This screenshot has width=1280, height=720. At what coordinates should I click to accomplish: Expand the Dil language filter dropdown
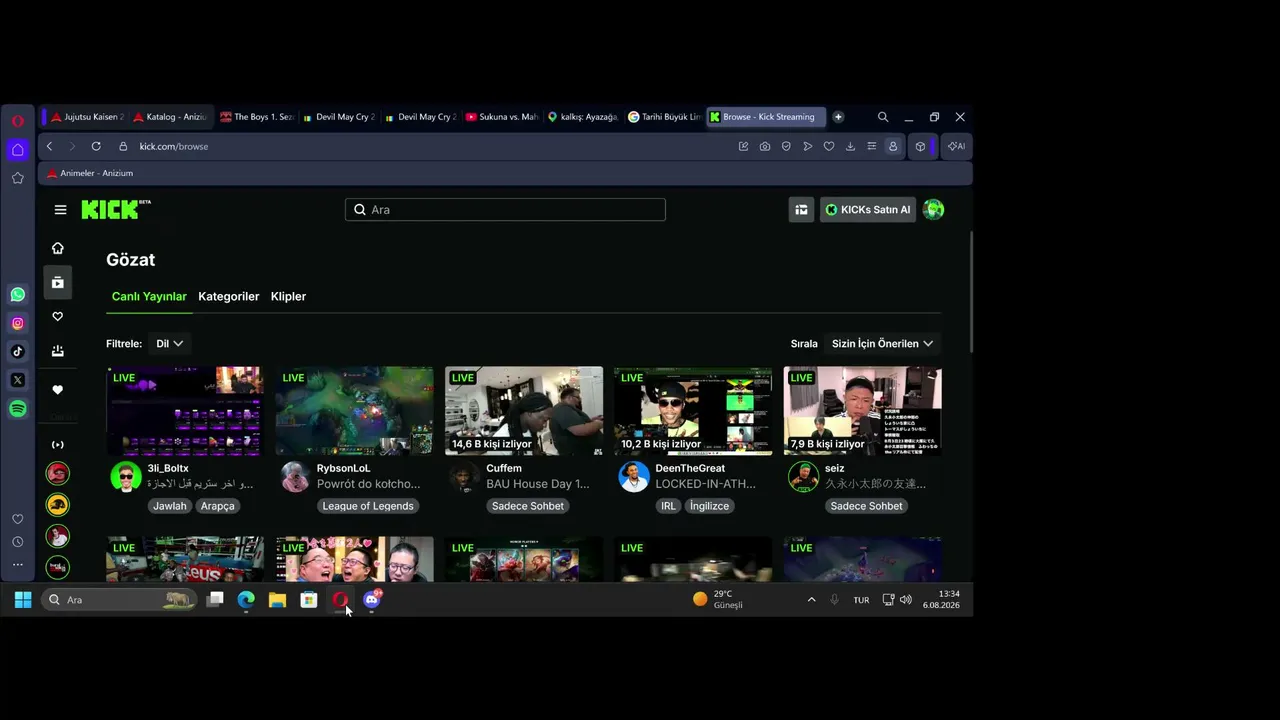click(x=169, y=344)
